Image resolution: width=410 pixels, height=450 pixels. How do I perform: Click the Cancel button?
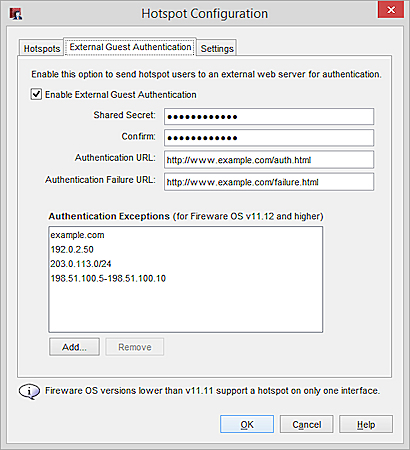(x=306, y=424)
